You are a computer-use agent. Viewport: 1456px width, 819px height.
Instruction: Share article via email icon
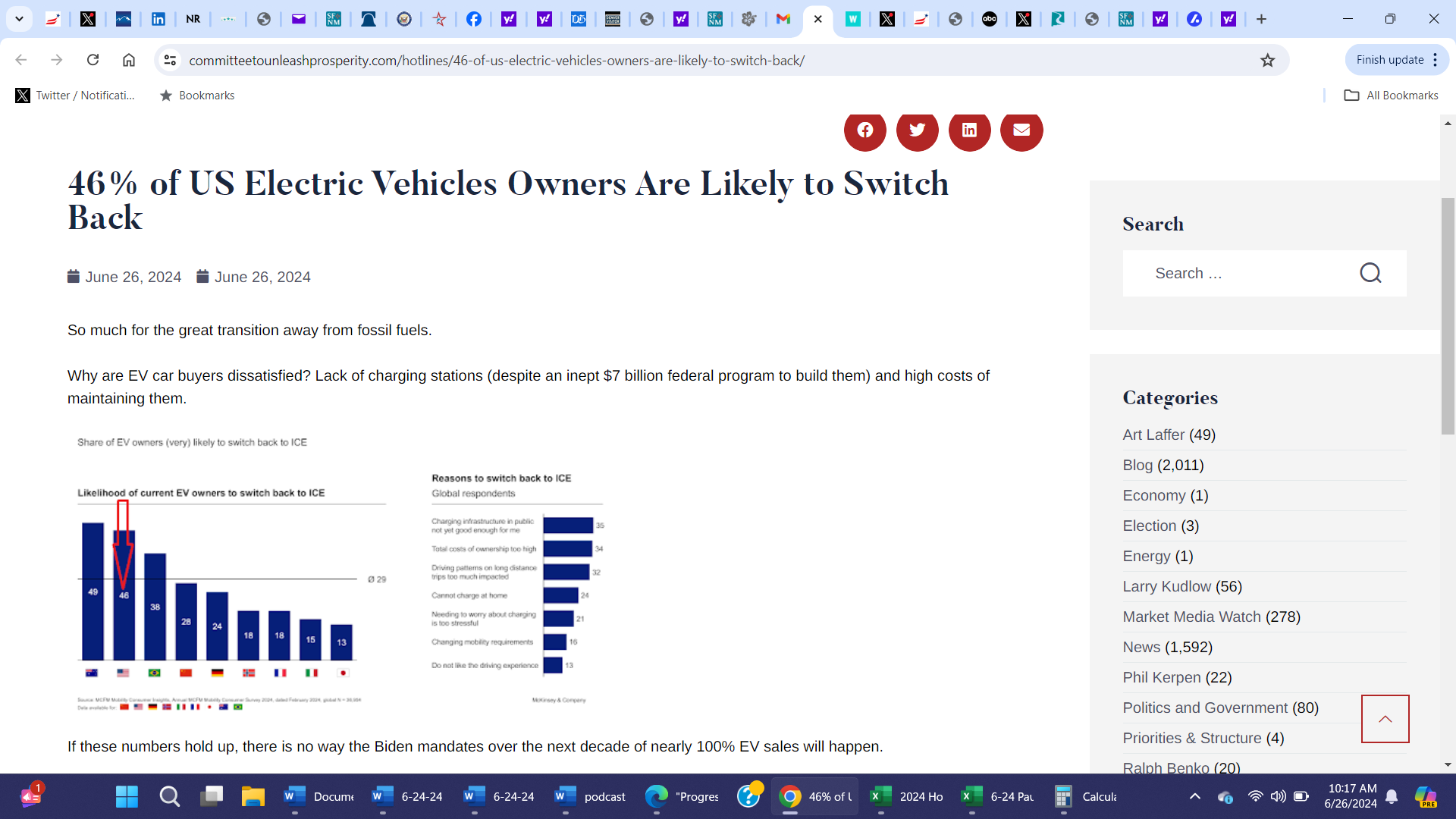1021,130
